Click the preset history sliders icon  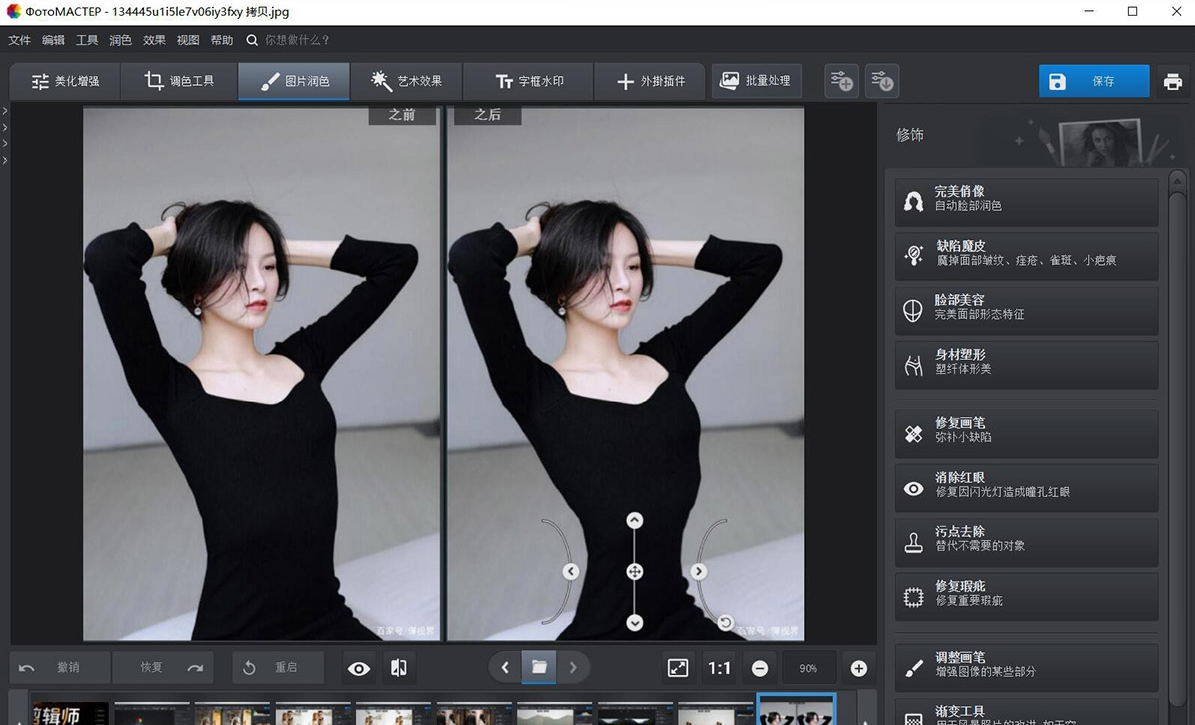tap(882, 82)
